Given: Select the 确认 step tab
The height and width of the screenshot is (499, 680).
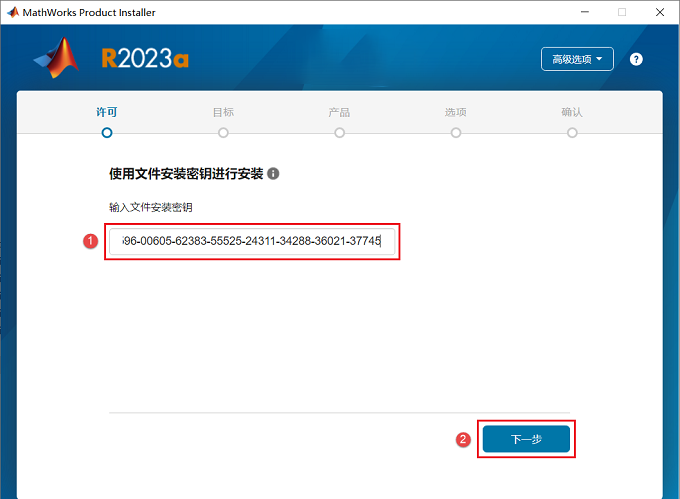Looking at the screenshot, I should pos(572,112).
